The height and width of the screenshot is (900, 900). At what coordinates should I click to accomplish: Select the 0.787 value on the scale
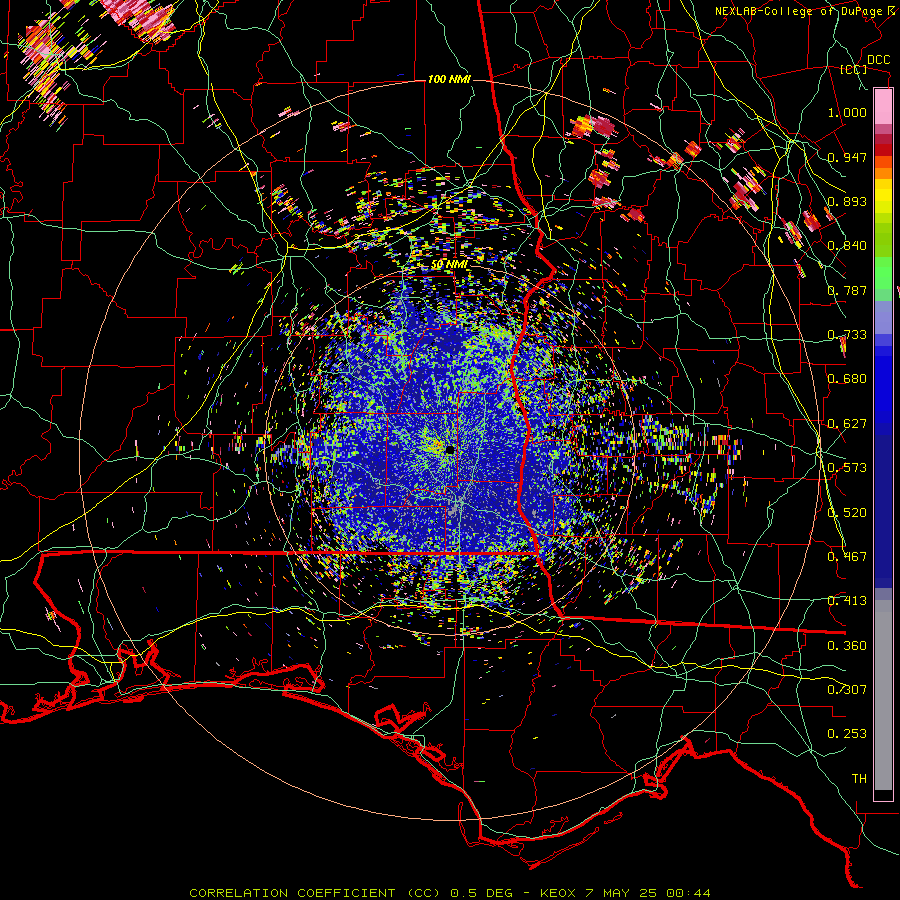[847, 290]
